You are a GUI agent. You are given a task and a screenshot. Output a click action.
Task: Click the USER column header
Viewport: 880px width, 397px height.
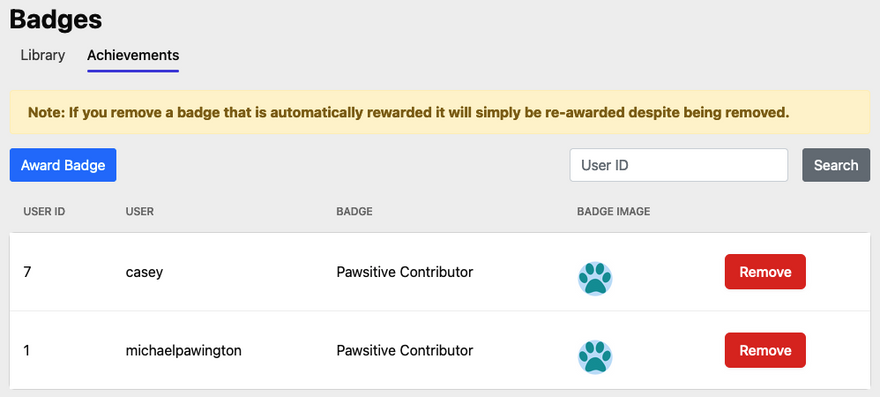click(x=140, y=212)
